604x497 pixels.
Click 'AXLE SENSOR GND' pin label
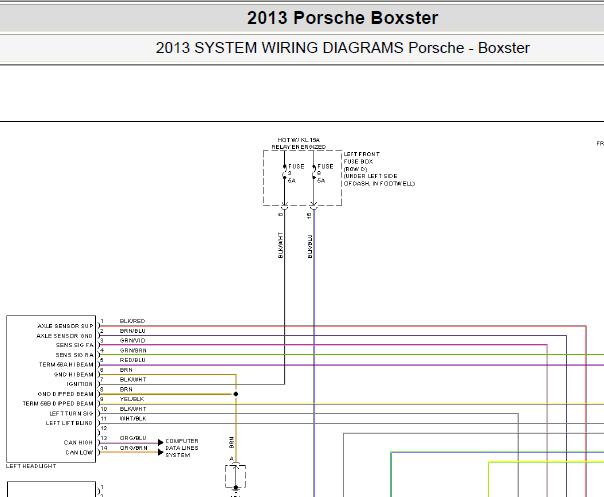point(64,336)
